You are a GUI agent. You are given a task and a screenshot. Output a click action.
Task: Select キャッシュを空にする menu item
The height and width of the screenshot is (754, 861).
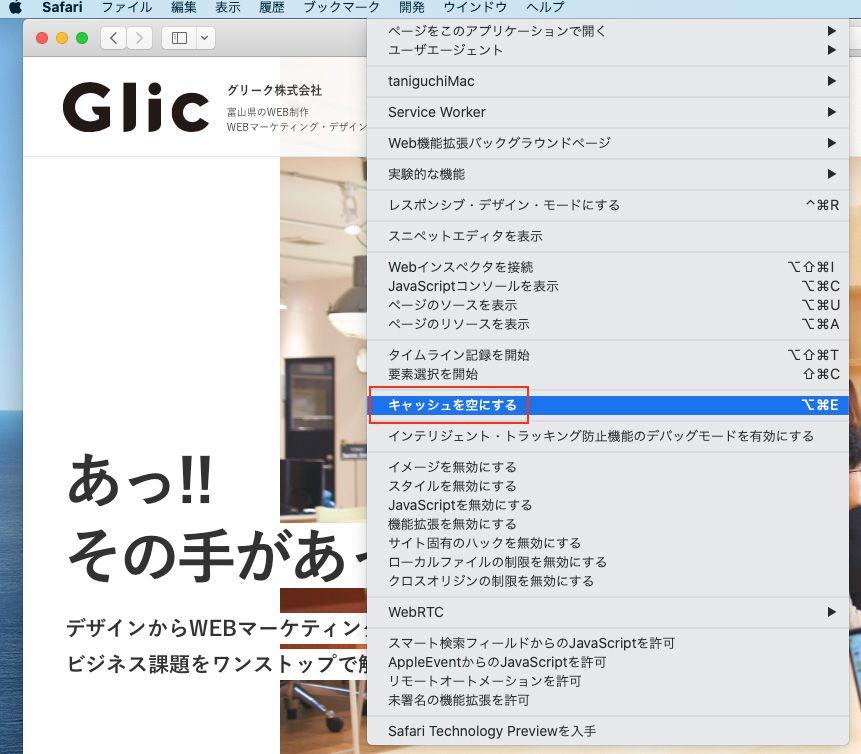(452, 405)
